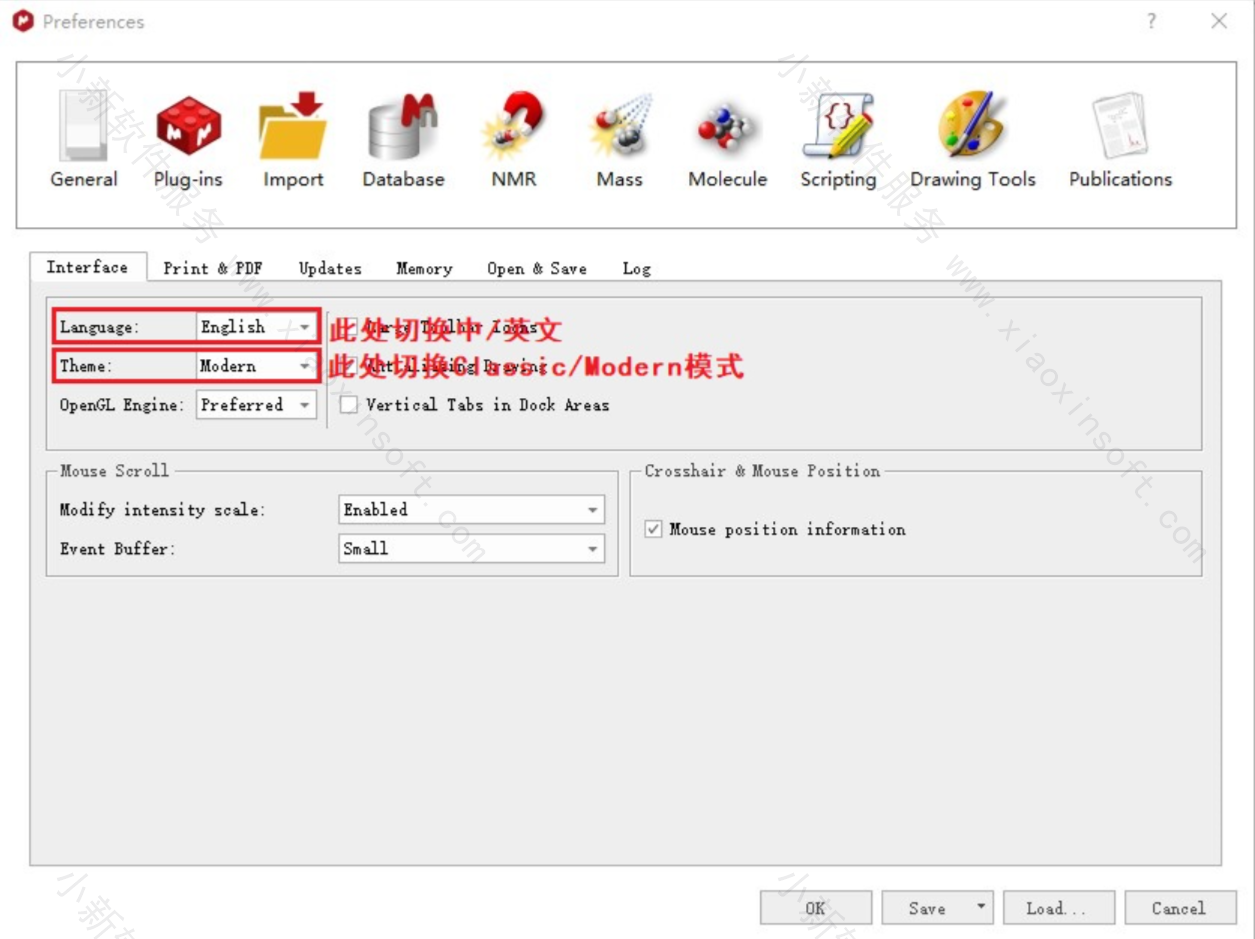Open the Import preferences section
The width and height of the screenshot is (1255, 939).
pyautogui.click(x=293, y=140)
